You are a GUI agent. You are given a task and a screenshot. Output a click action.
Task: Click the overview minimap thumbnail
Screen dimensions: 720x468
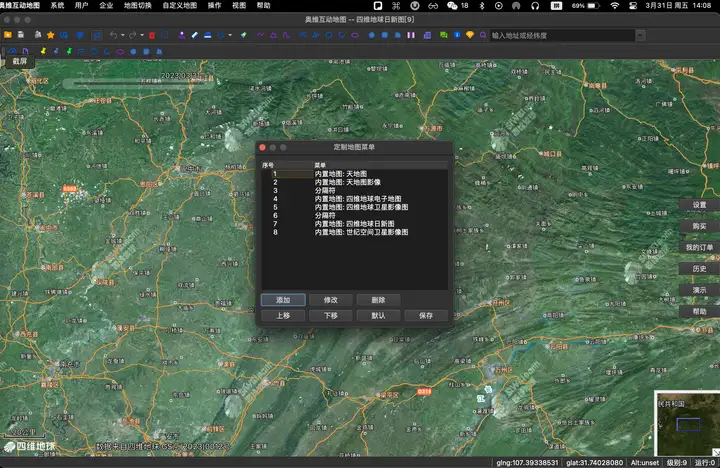click(x=686, y=423)
